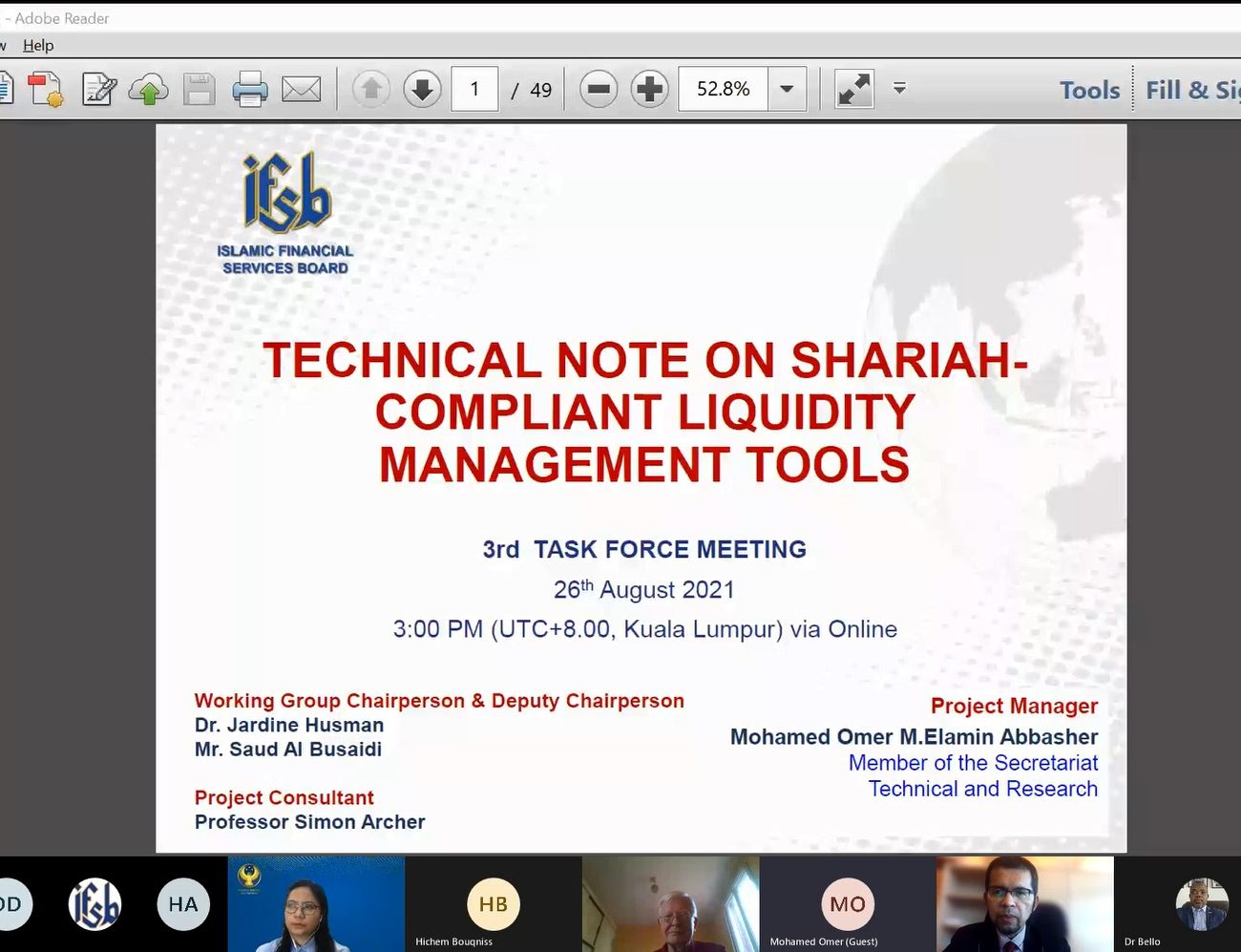Viewport: 1241px width, 952px height.
Task: Click the slide title 'TECHNICAL NOTE ON SHARIAH-'
Action: (645, 361)
